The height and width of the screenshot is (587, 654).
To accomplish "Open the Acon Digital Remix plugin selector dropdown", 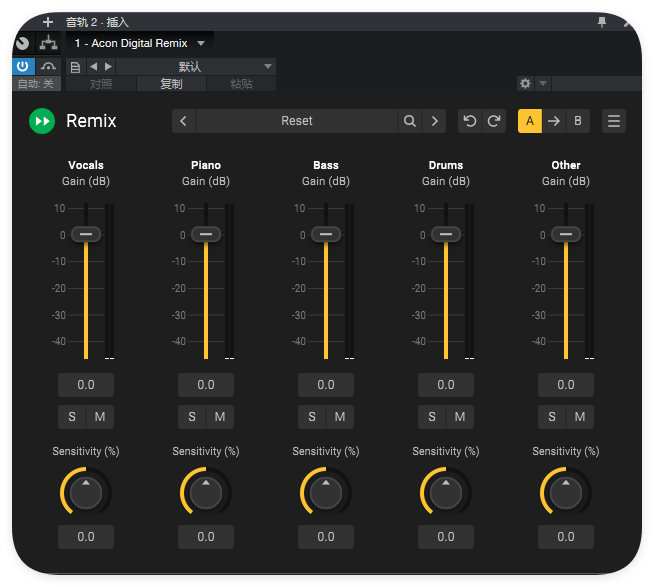I will pyautogui.click(x=139, y=43).
